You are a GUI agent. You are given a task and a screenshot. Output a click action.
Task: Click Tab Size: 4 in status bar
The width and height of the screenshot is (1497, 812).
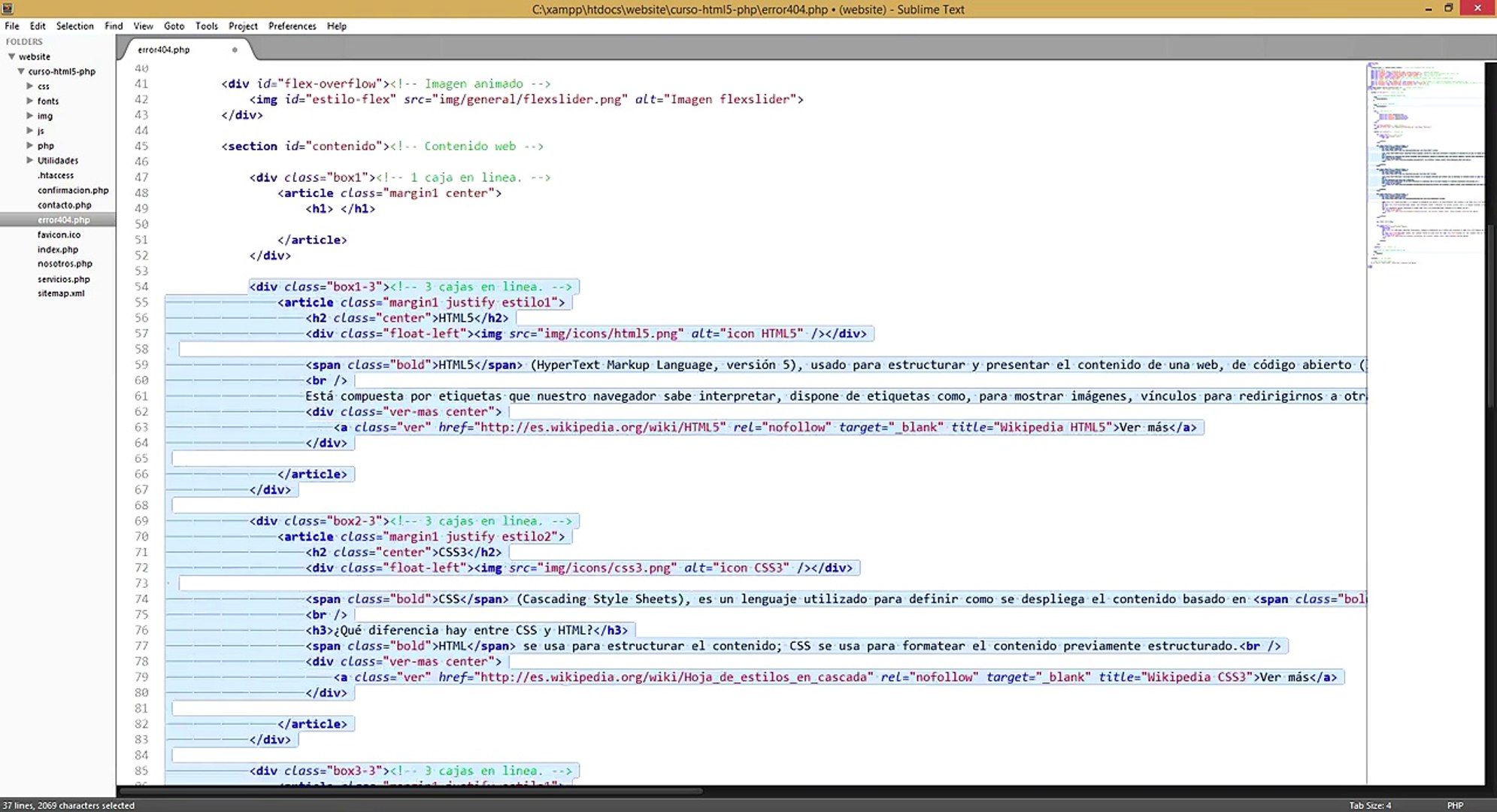click(x=1369, y=805)
